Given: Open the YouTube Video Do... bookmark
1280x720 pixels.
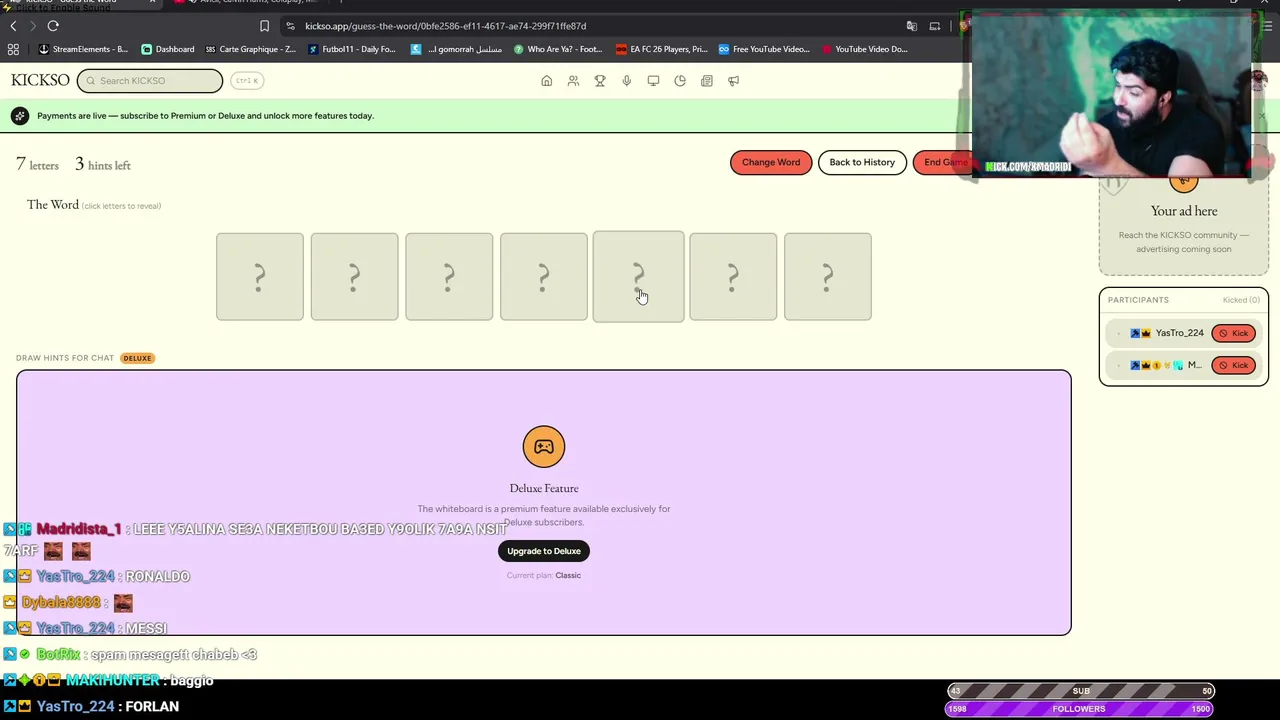Looking at the screenshot, I should point(864,49).
